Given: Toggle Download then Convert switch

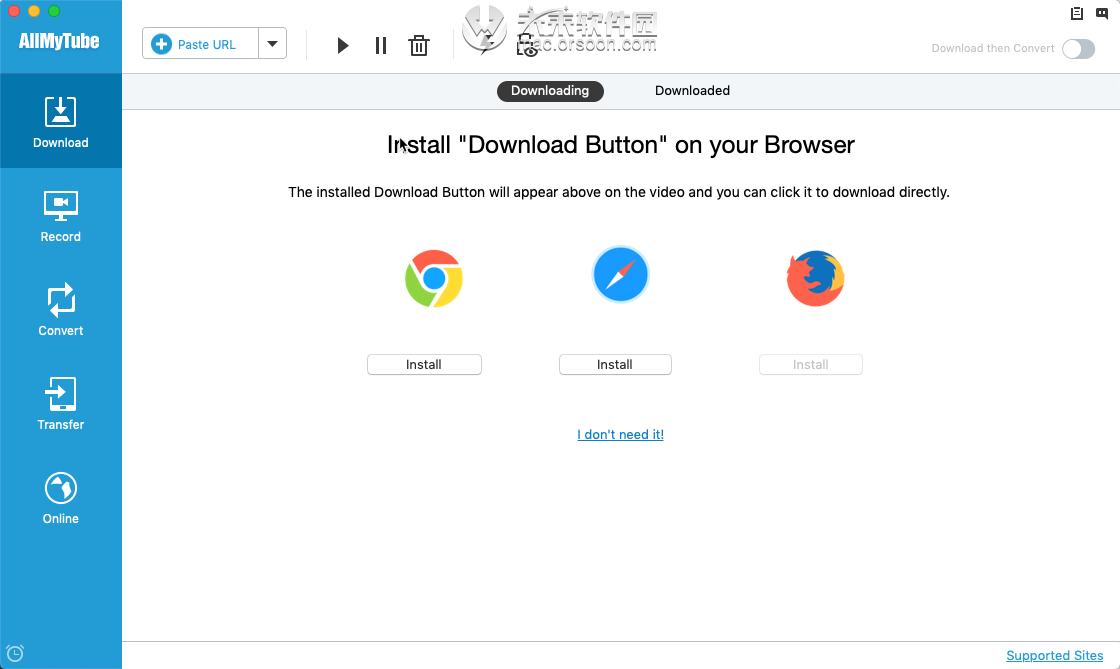Looking at the screenshot, I should (1078, 49).
